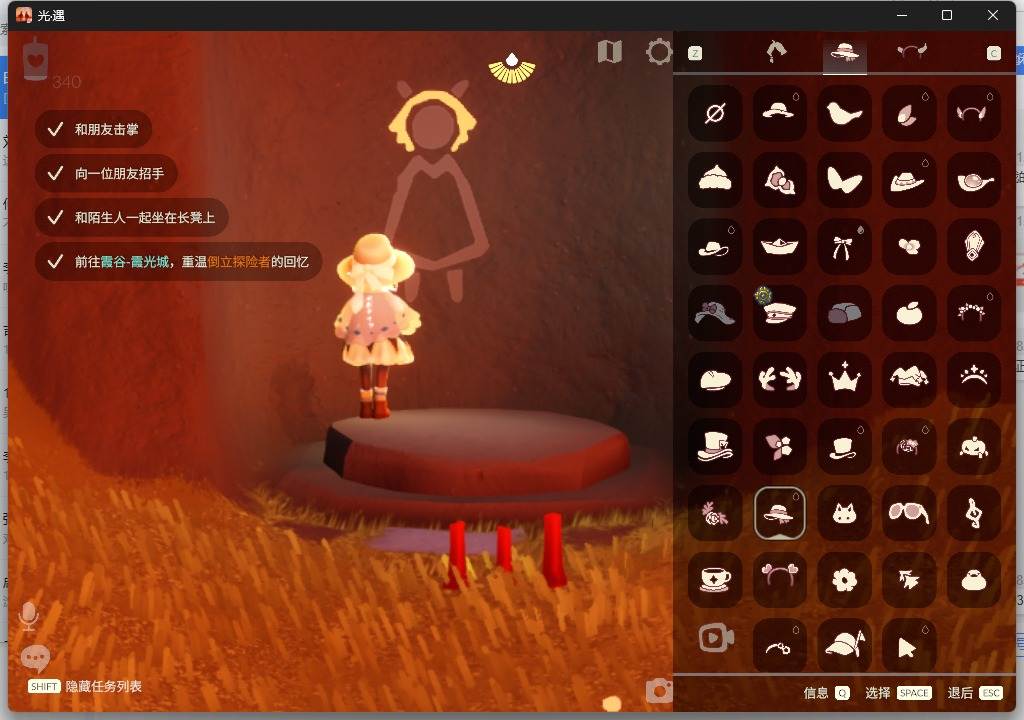Image resolution: width=1024 pixels, height=720 pixels.
Task: Choose the sunglasses accessory
Action: pyautogui.click(x=909, y=513)
